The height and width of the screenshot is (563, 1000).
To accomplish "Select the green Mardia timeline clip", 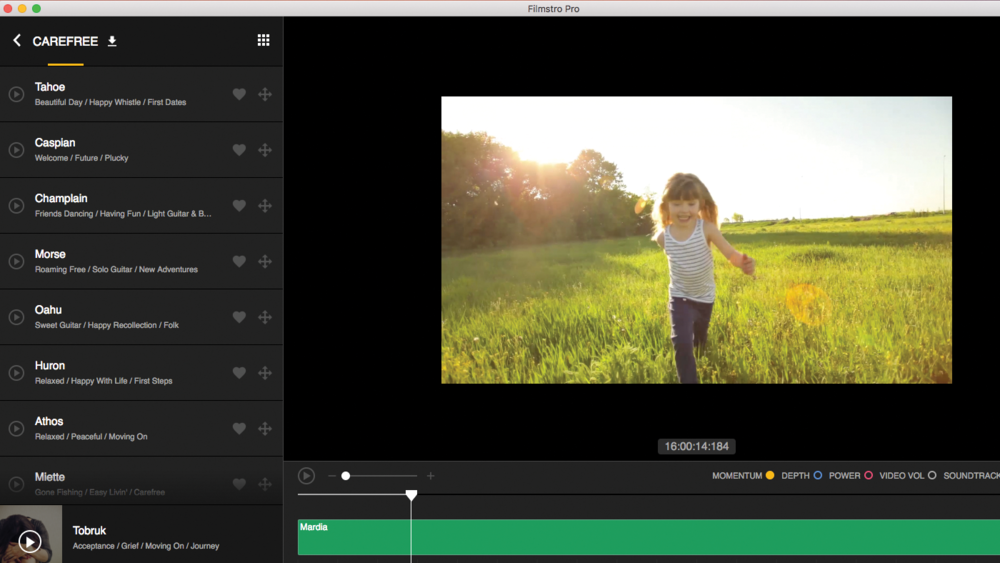I will point(650,538).
